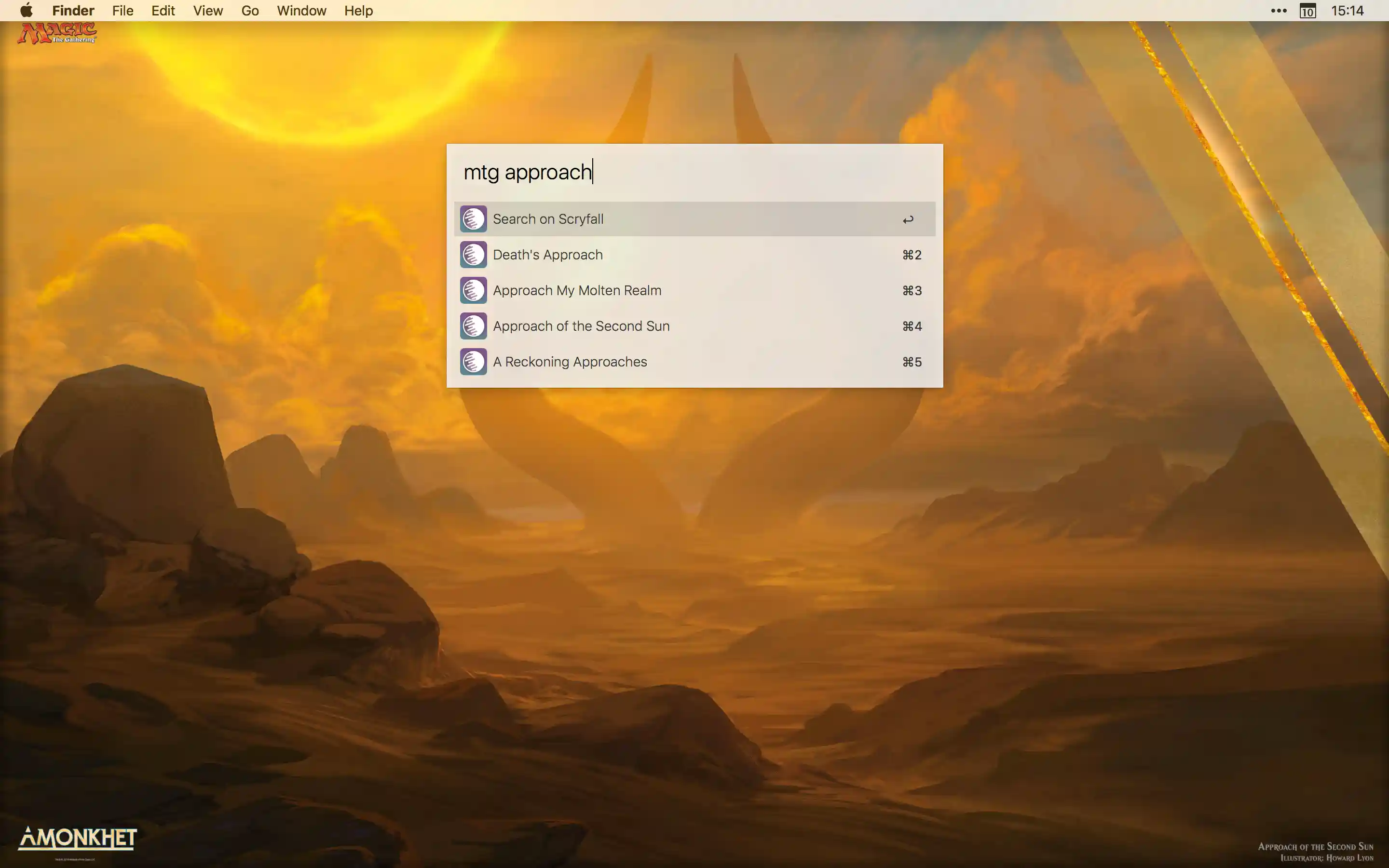Open the File menu
This screenshot has height=868, width=1389.
[x=122, y=10]
